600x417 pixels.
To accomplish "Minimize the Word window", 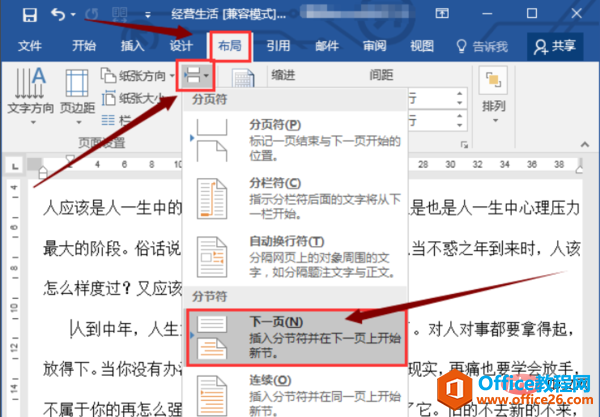I will (x=487, y=14).
